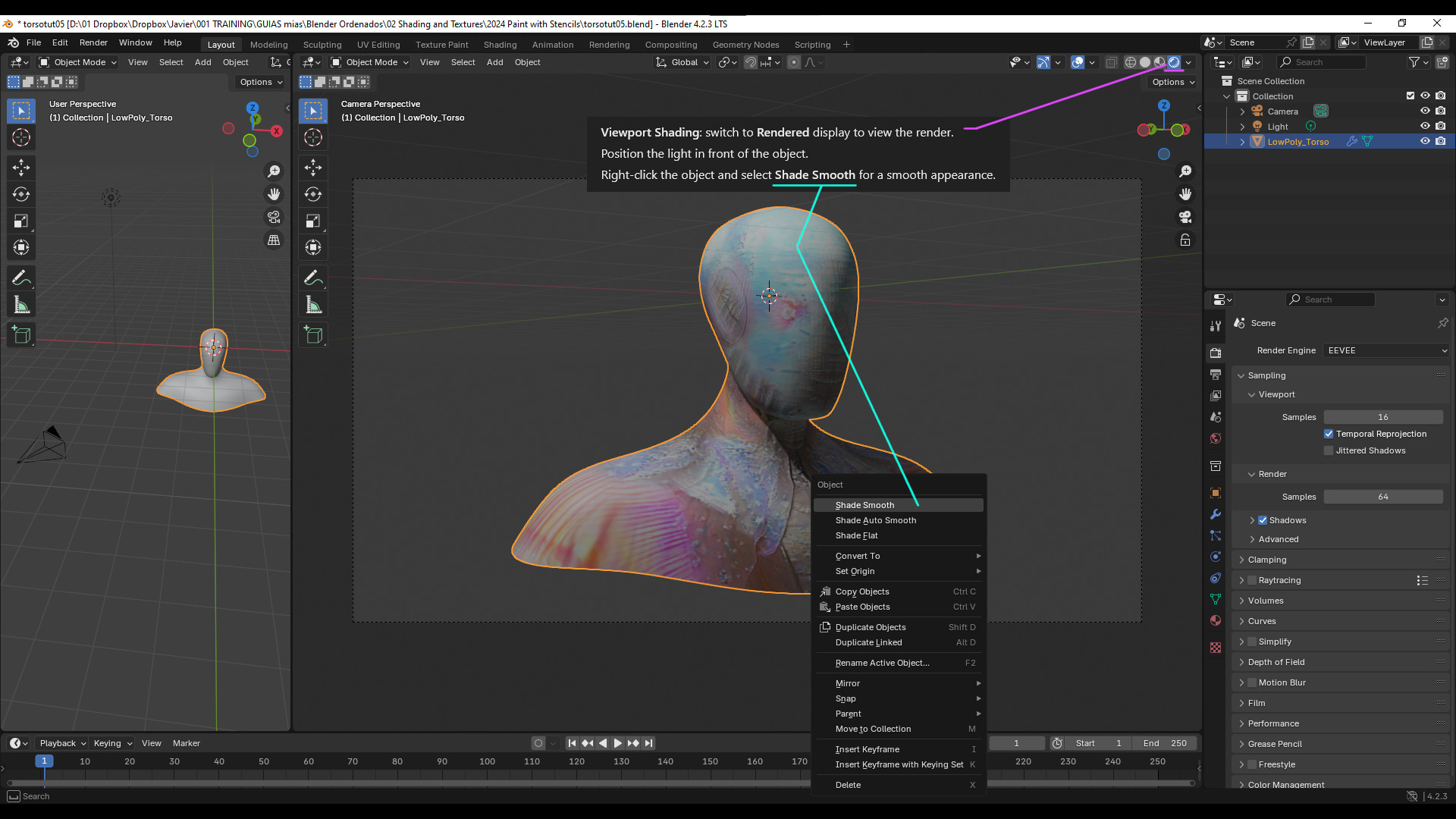
Task: Expand the Camera item in outliner
Action: pos(1242,111)
